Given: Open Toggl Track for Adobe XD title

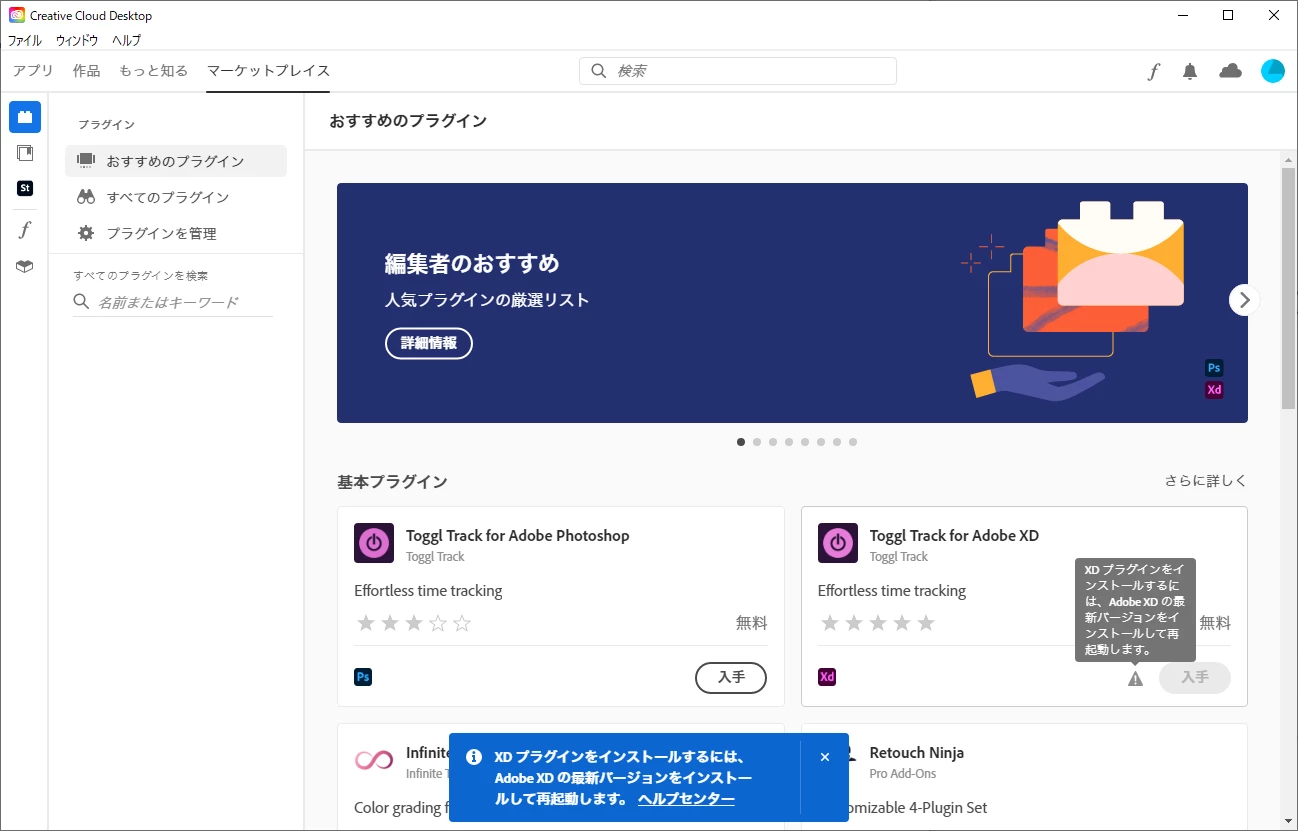Looking at the screenshot, I should (954, 536).
